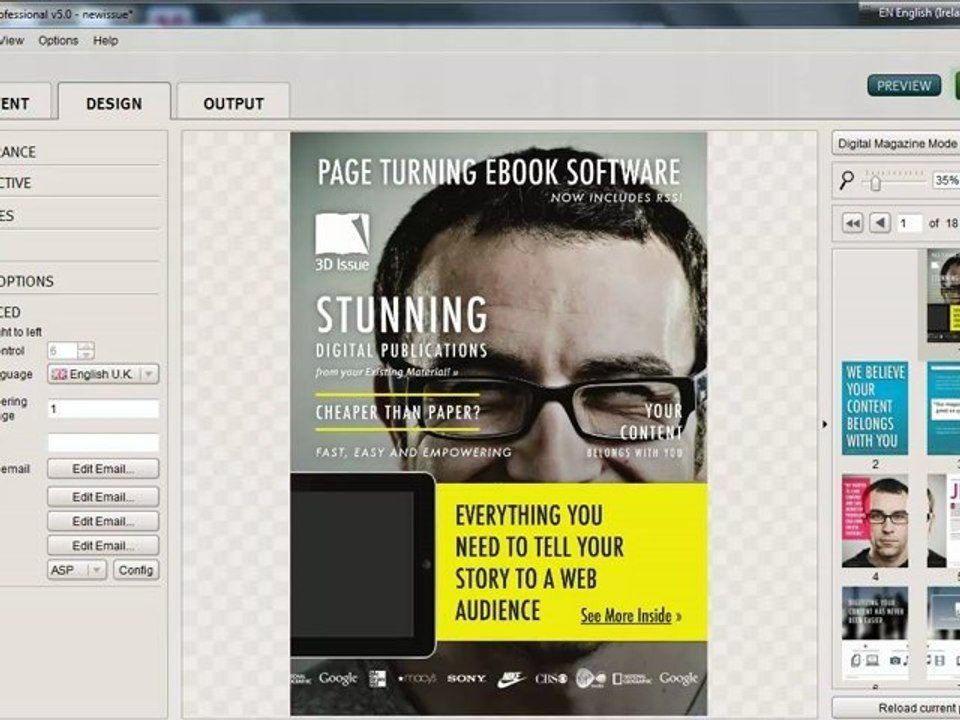Open the Help menu
960x720 pixels.
[x=105, y=41]
